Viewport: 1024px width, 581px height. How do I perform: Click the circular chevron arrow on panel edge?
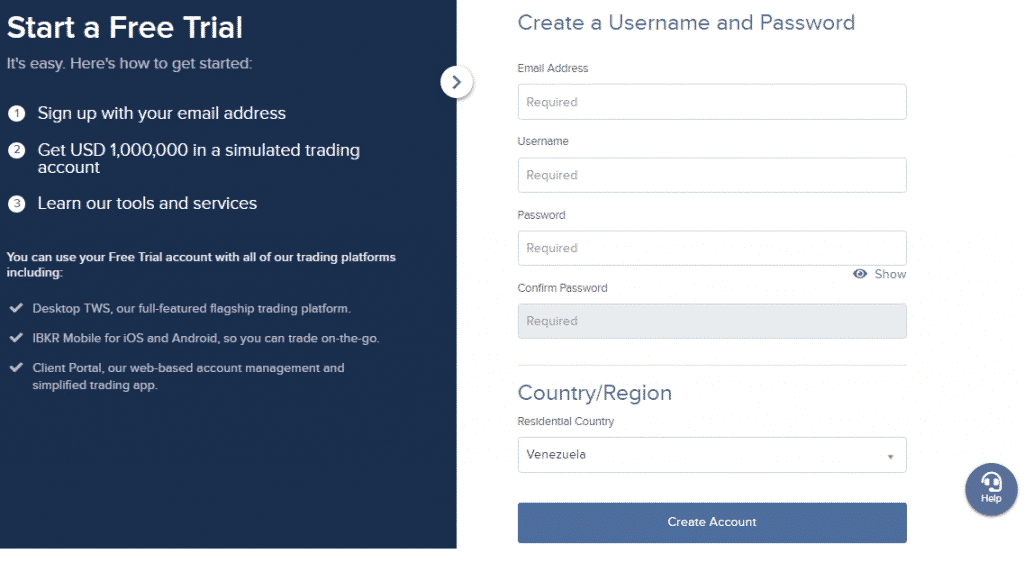tap(456, 82)
